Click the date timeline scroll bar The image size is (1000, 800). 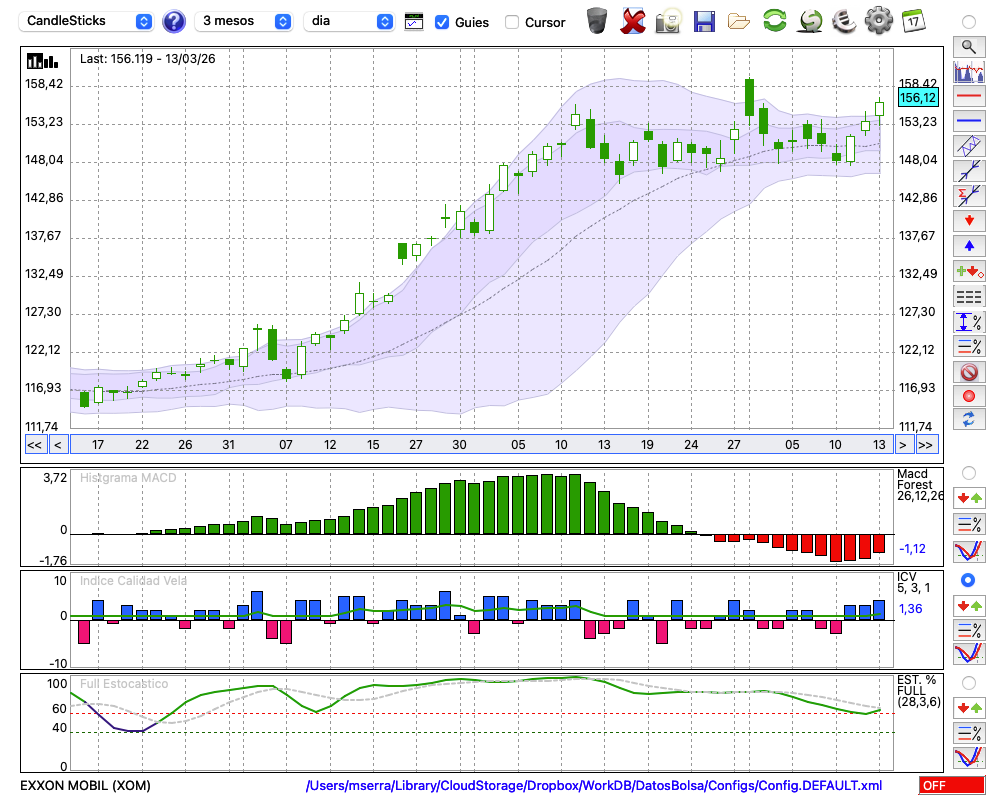tap(480, 444)
